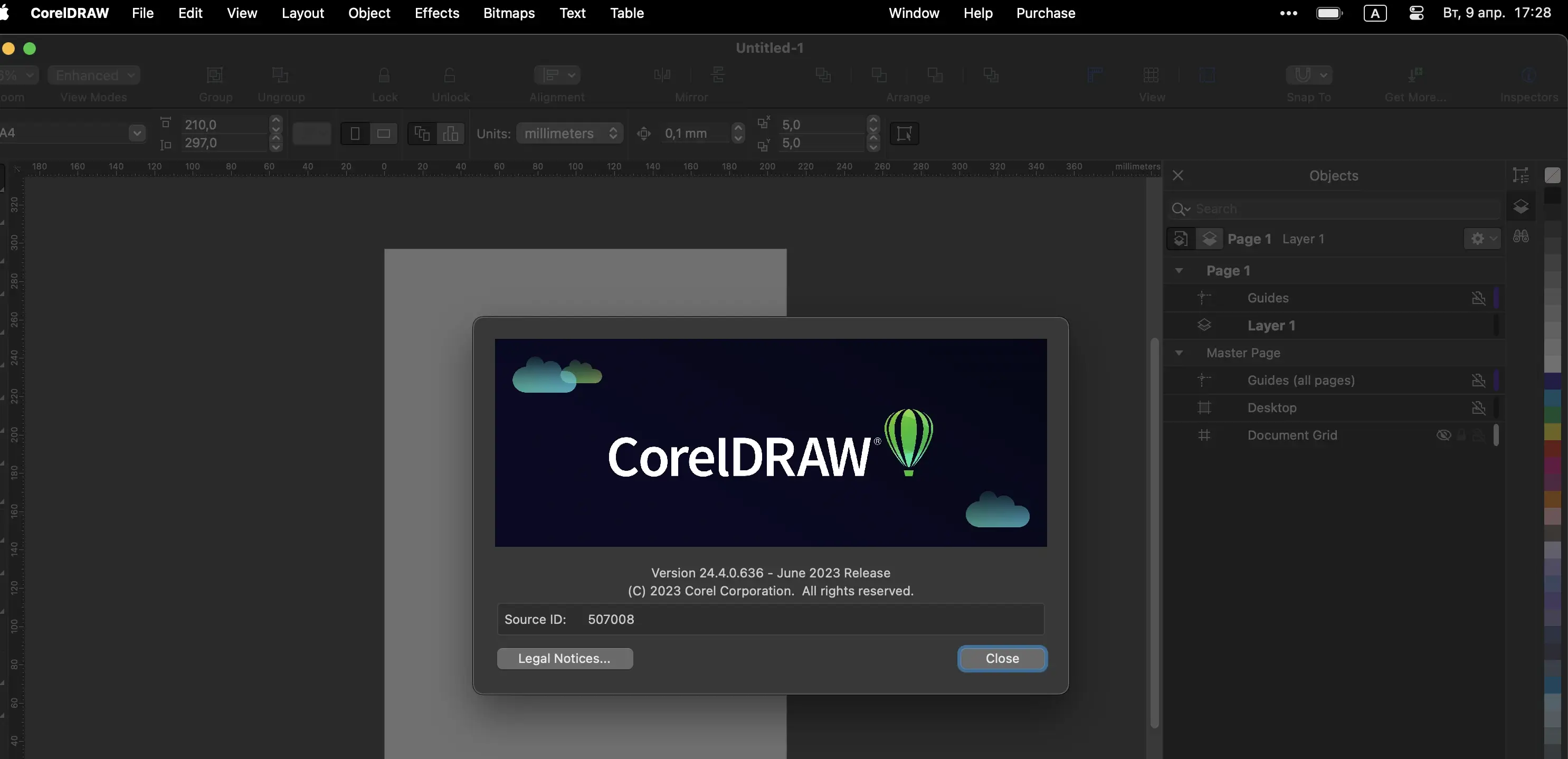Click the page width stepper

[275, 124]
